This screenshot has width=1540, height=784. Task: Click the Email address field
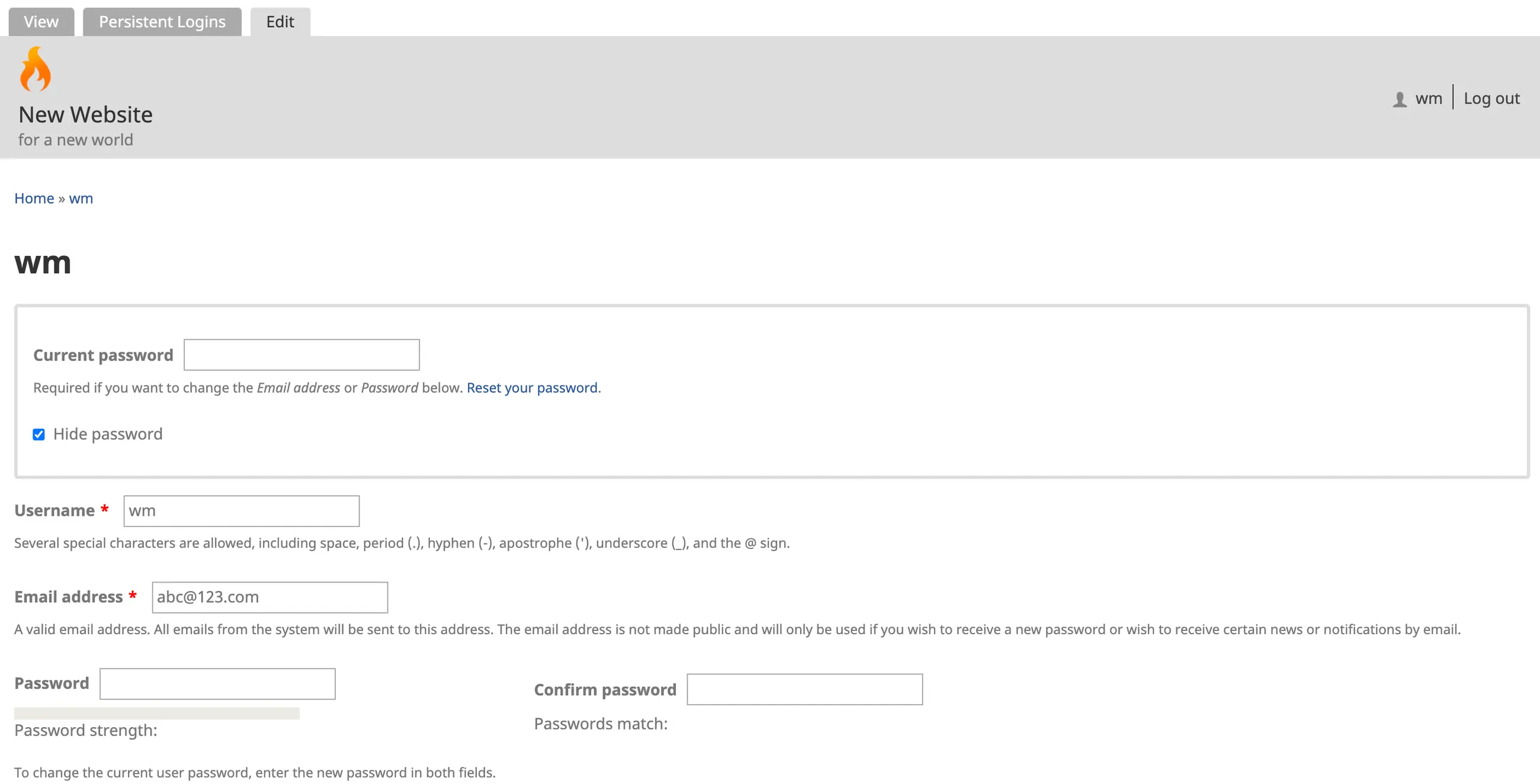coord(269,597)
